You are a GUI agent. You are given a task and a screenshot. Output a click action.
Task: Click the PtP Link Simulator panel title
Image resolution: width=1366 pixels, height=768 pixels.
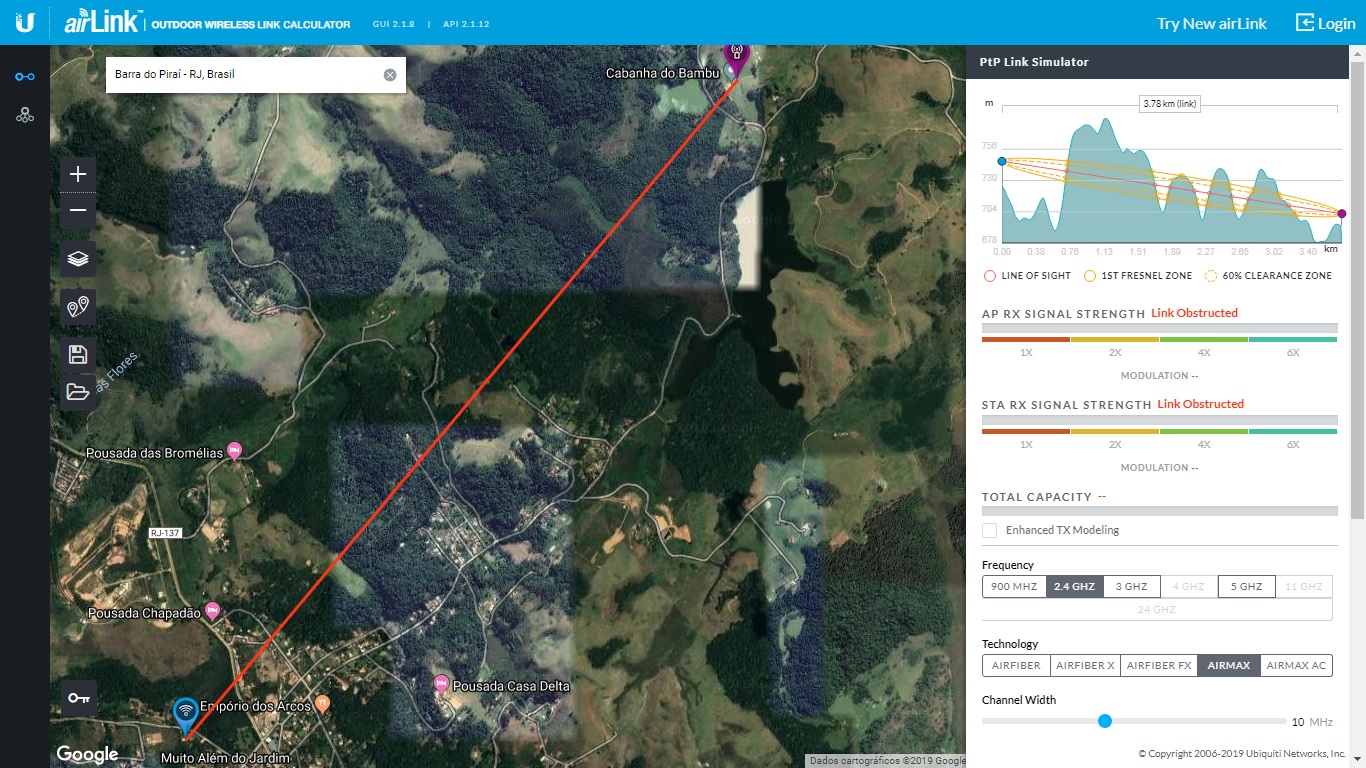point(1034,62)
